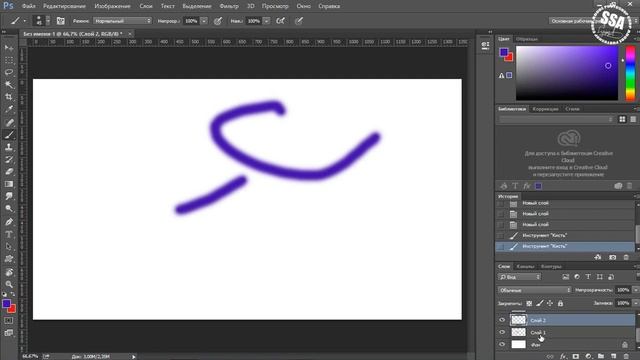Select the Healing Brush tool
The width and height of the screenshot is (640, 360).
(x=9, y=122)
